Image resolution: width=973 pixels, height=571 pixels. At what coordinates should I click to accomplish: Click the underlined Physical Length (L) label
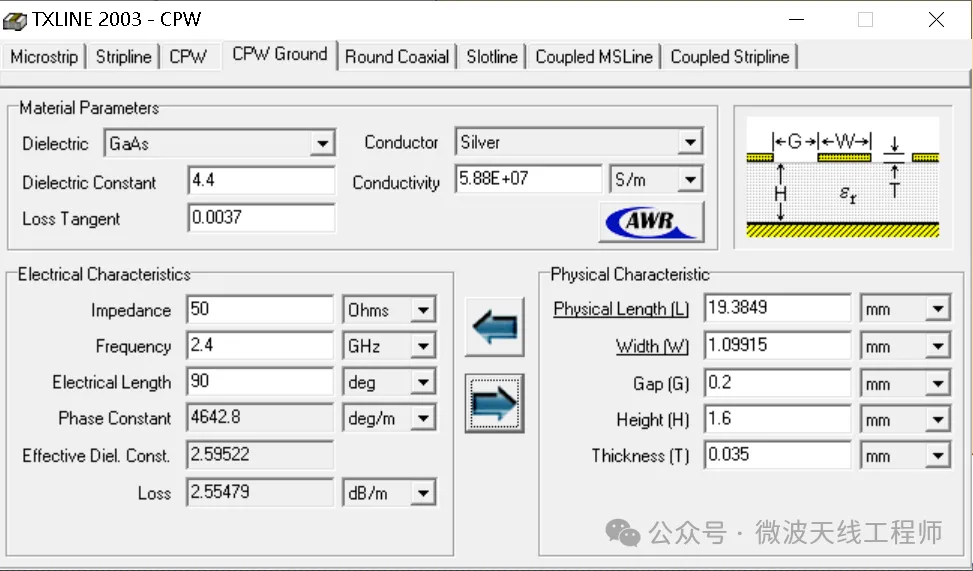(x=621, y=309)
